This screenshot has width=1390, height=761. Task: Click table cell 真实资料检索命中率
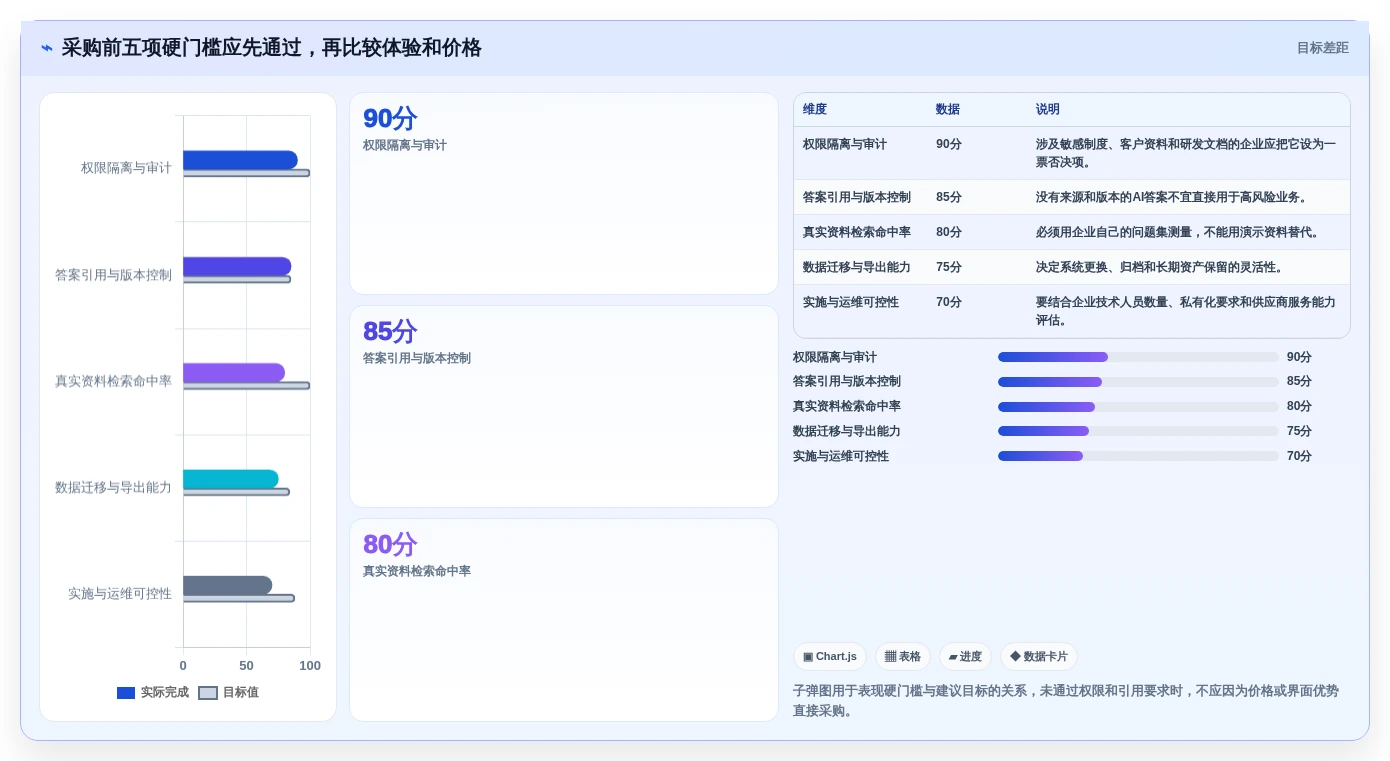pyautogui.click(x=857, y=232)
